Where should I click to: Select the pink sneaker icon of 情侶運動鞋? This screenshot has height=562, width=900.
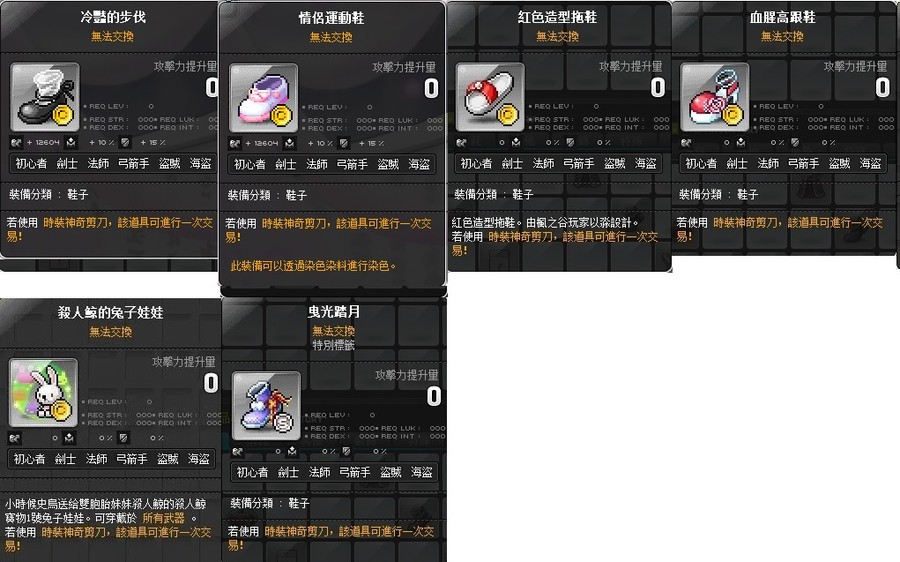coord(263,98)
